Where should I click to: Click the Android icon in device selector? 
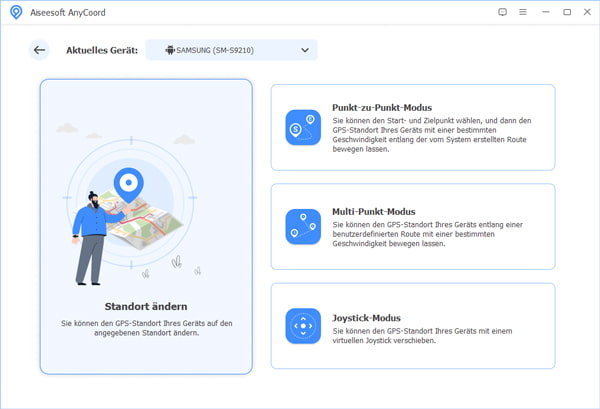click(x=170, y=50)
